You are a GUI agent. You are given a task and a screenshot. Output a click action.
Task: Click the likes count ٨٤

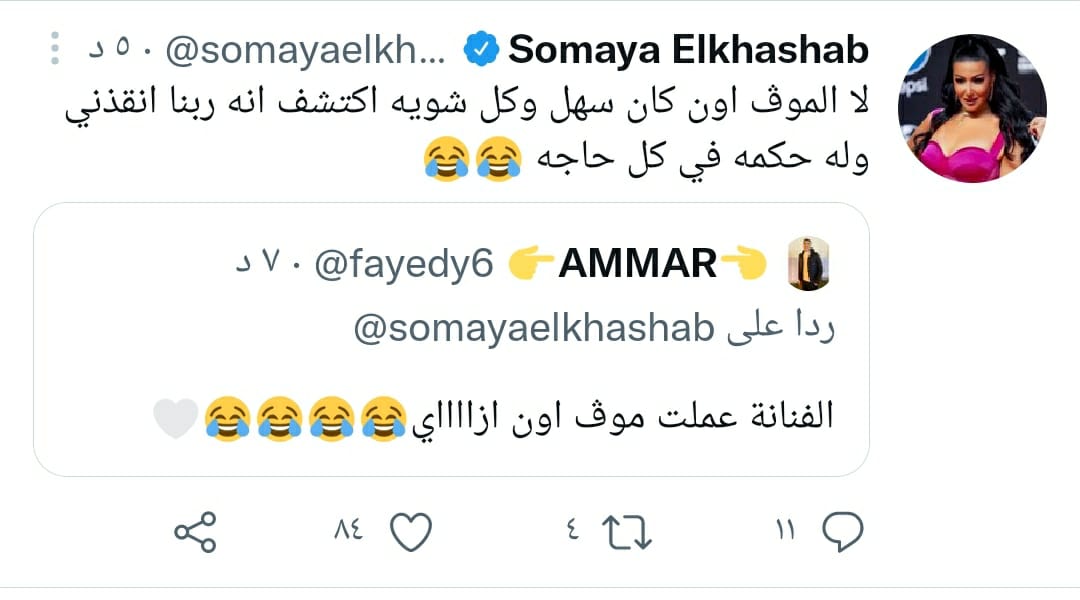tap(348, 531)
